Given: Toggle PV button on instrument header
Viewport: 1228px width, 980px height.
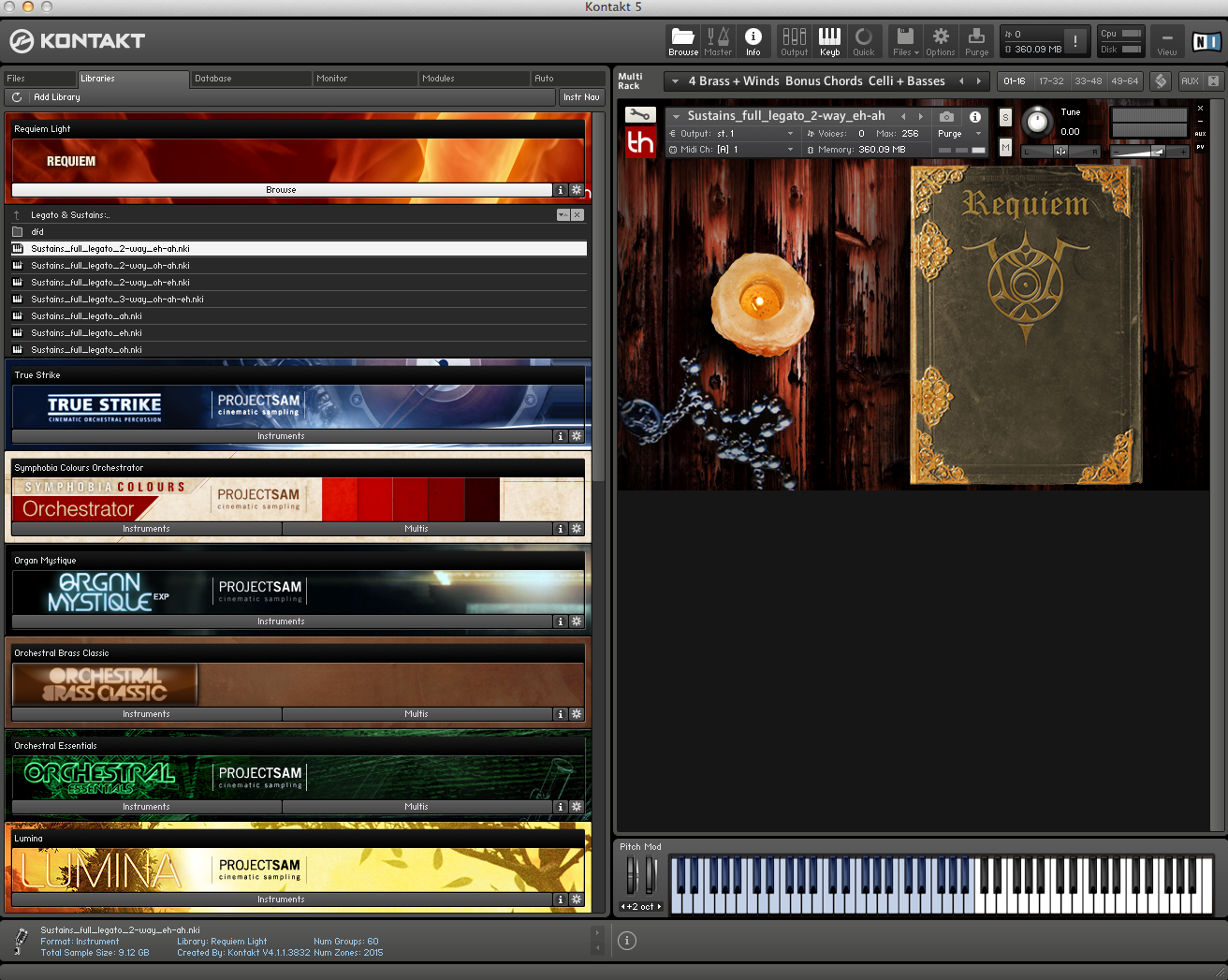Looking at the screenshot, I should point(1201,147).
